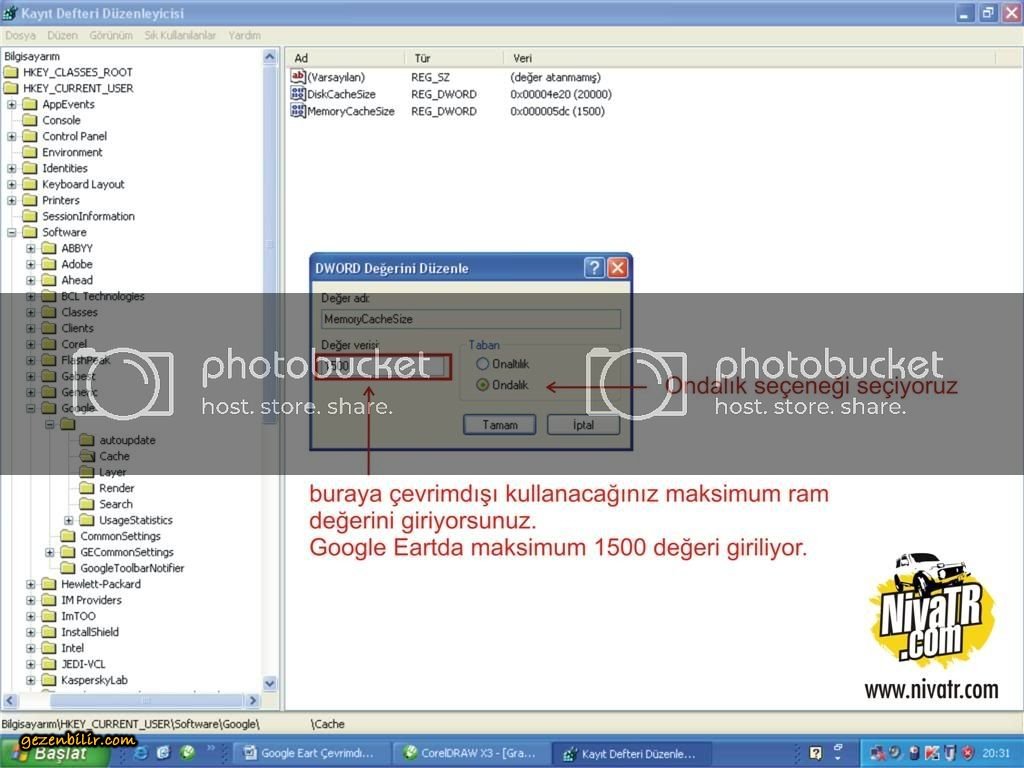The width and height of the screenshot is (1024, 768).
Task: Collapse the Software registry key
Action: [12, 232]
